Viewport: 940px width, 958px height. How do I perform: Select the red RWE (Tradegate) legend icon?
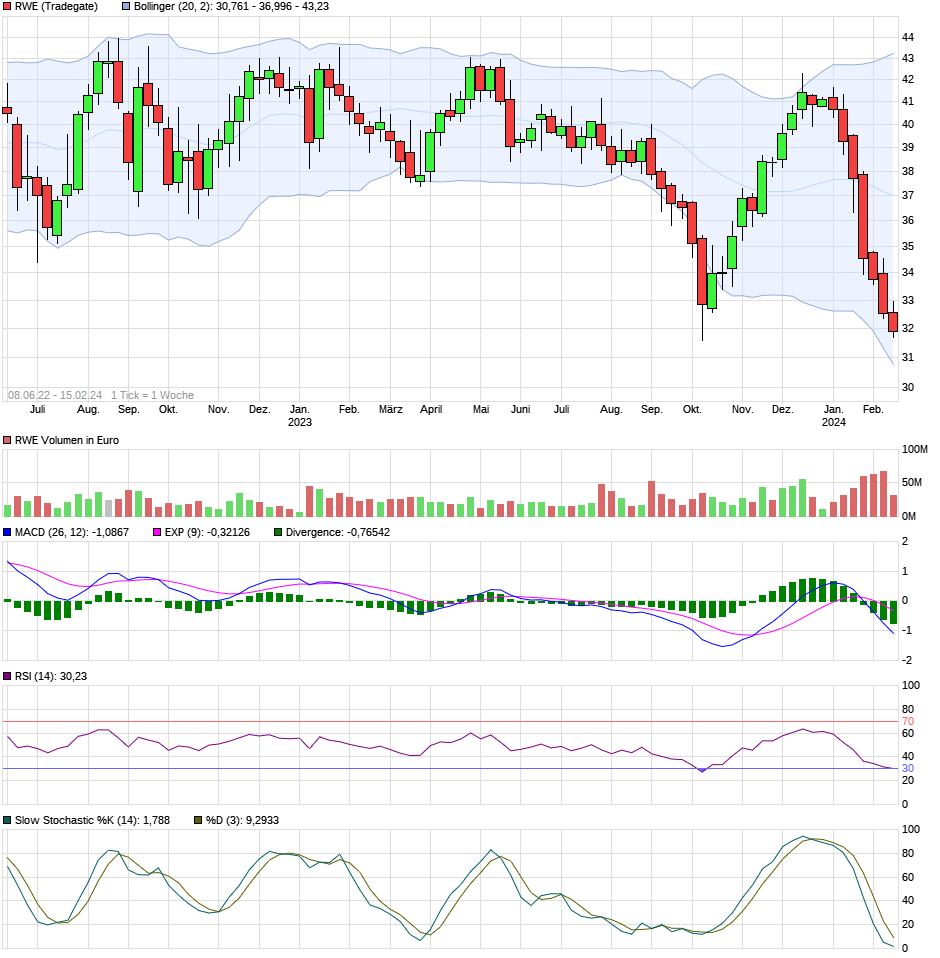coord(7,7)
